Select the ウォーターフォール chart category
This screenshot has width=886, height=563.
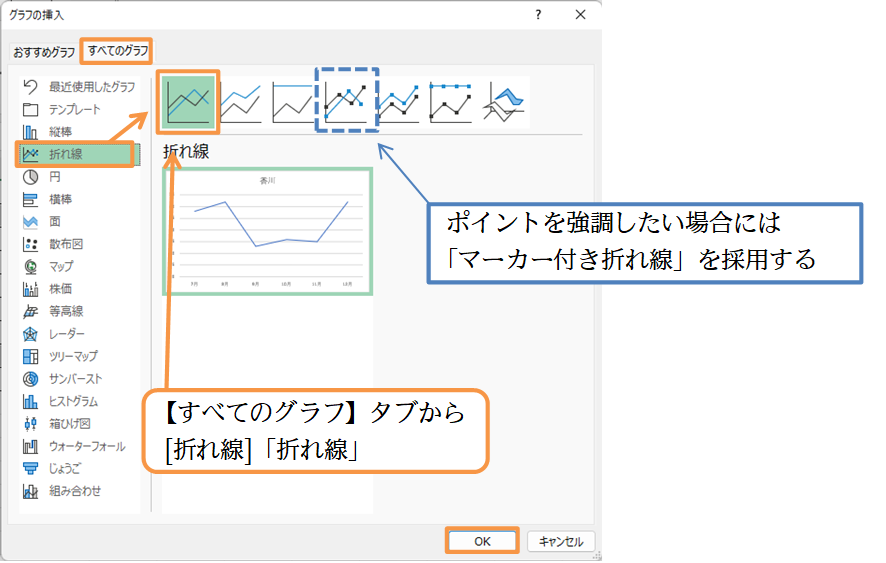pos(79,446)
